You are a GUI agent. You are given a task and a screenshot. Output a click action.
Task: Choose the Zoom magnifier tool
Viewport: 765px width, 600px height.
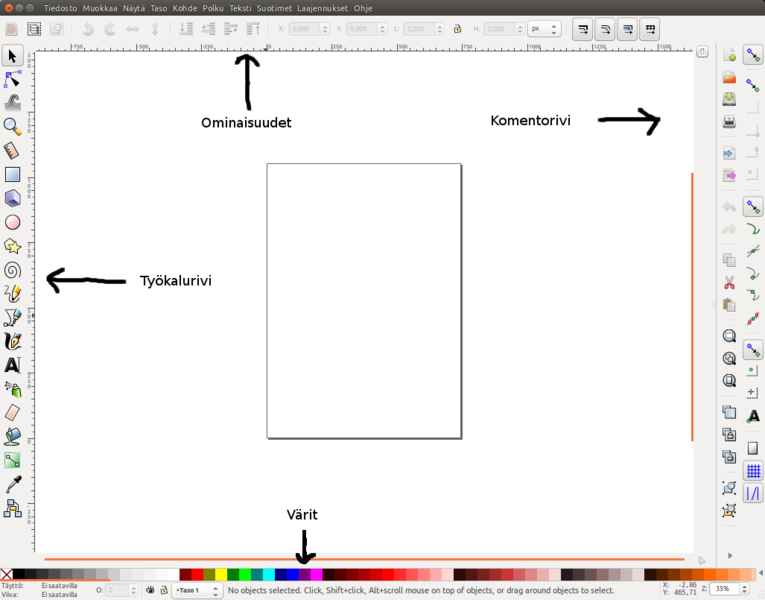12,126
